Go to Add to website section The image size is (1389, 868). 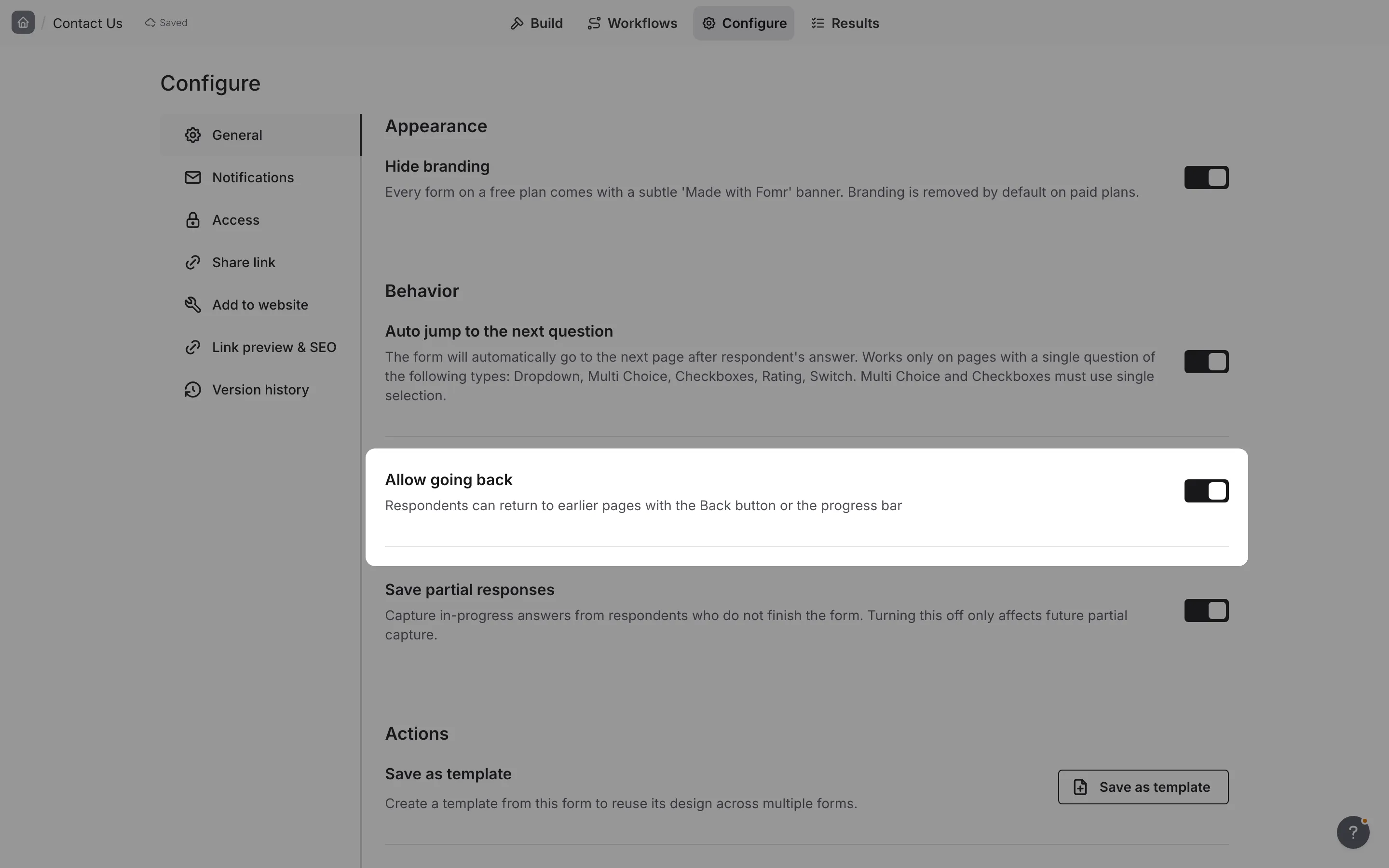coord(260,305)
